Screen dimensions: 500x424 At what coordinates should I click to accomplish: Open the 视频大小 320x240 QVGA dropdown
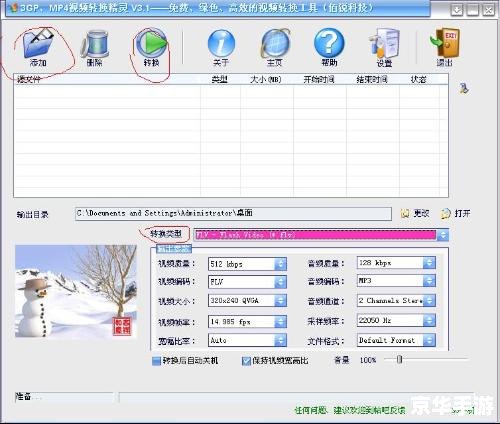coord(280,301)
